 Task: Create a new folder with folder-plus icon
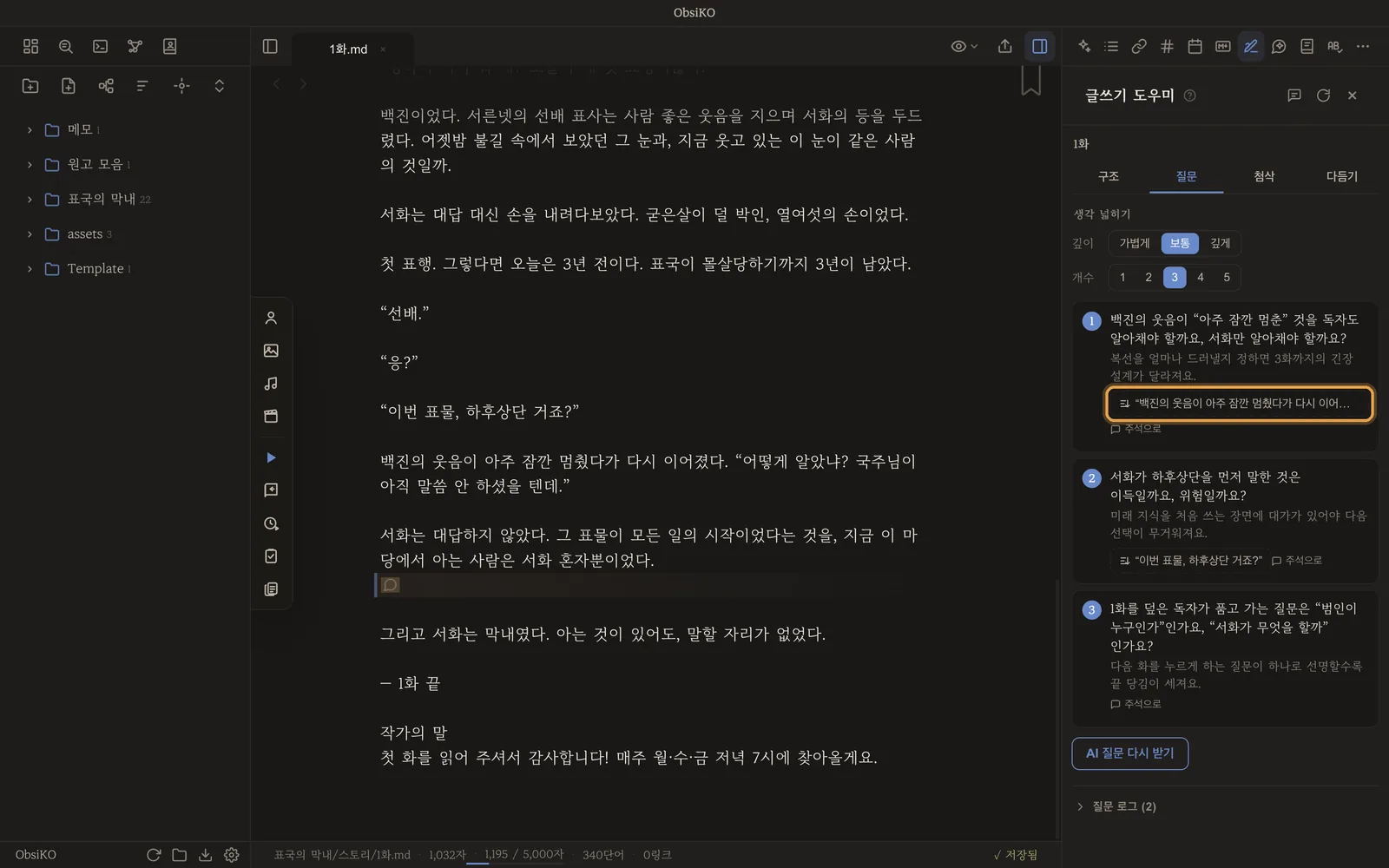(x=30, y=86)
